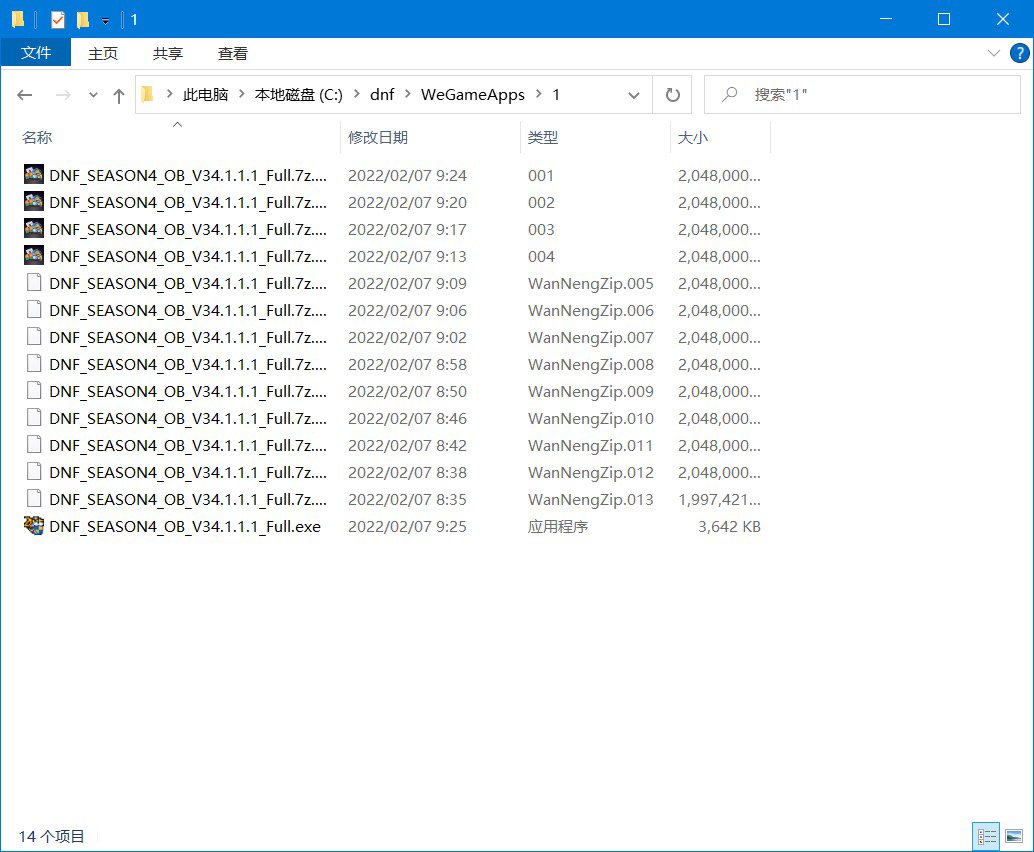Select the WanNengZip.011 file icon
1034x852 pixels.
pyautogui.click(x=34, y=445)
